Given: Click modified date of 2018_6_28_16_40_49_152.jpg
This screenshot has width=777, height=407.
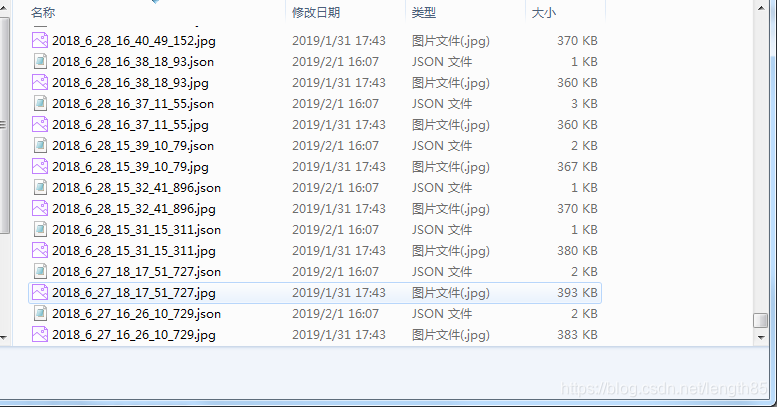Looking at the screenshot, I should coord(339,41).
